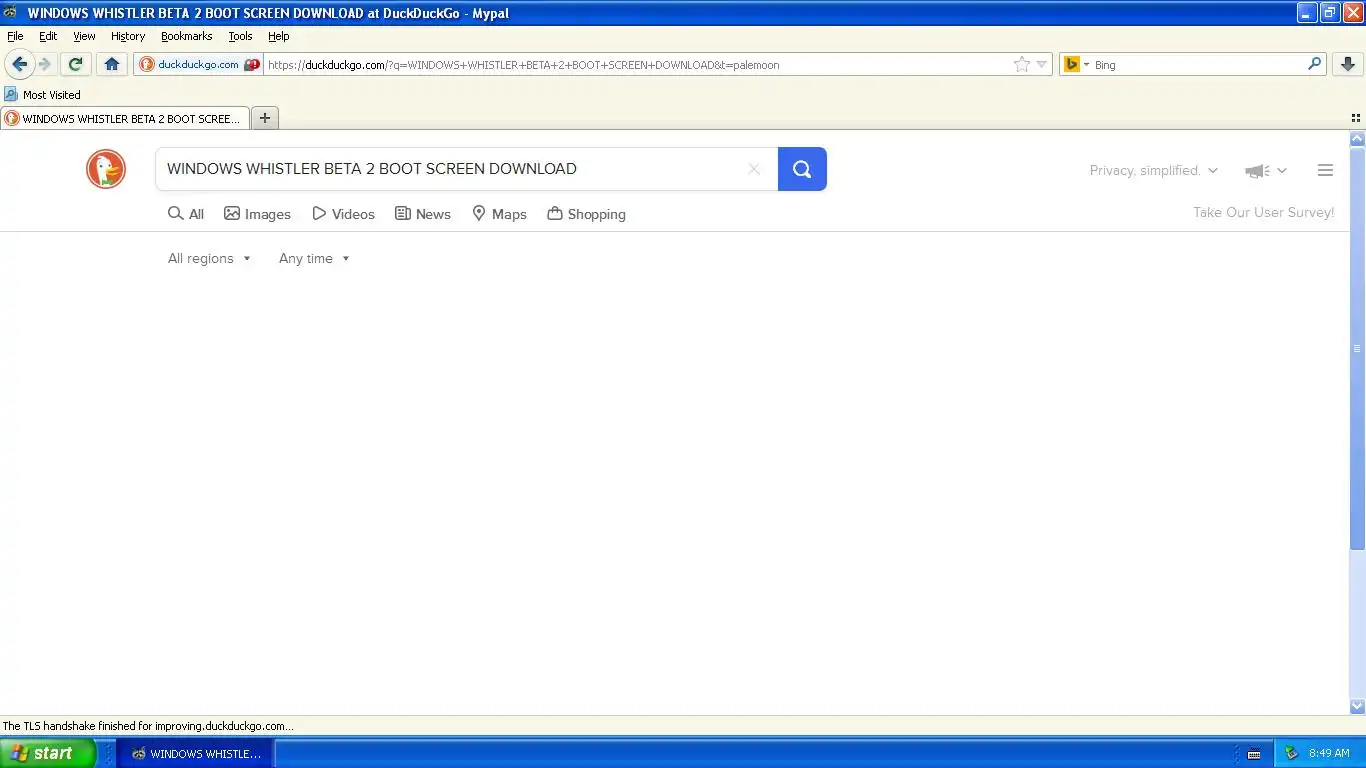Click the magnifier in the Bing search box

click(x=1315, y=64)
